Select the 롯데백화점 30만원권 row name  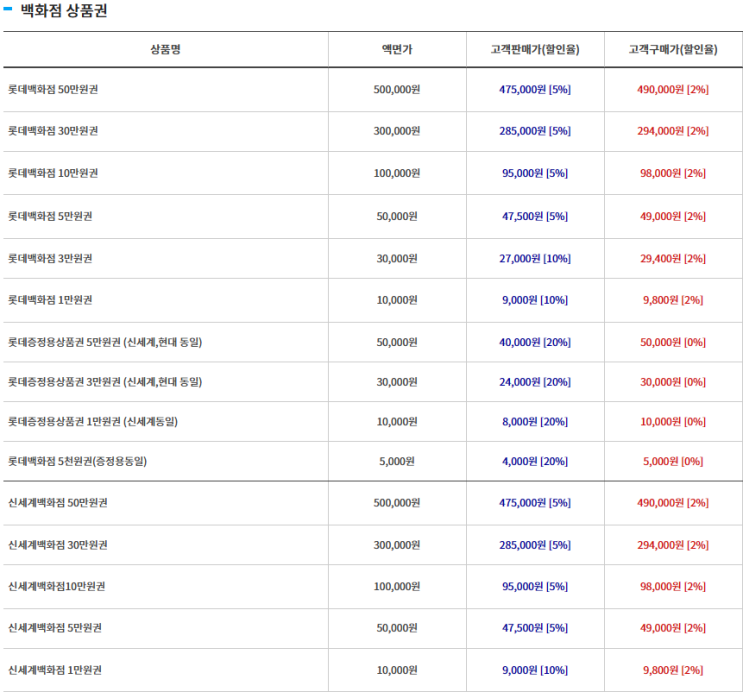point(59,131)
